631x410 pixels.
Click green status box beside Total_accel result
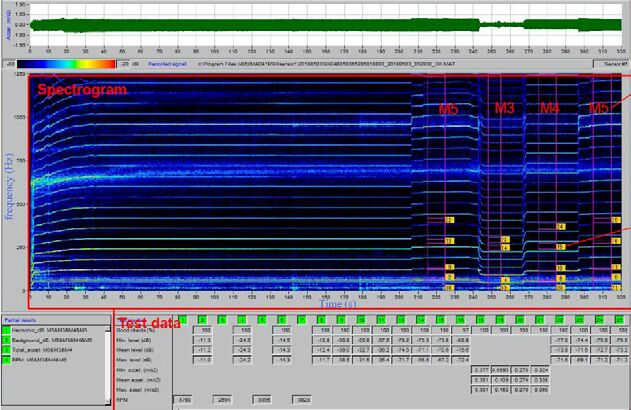[x=6, y=350]
